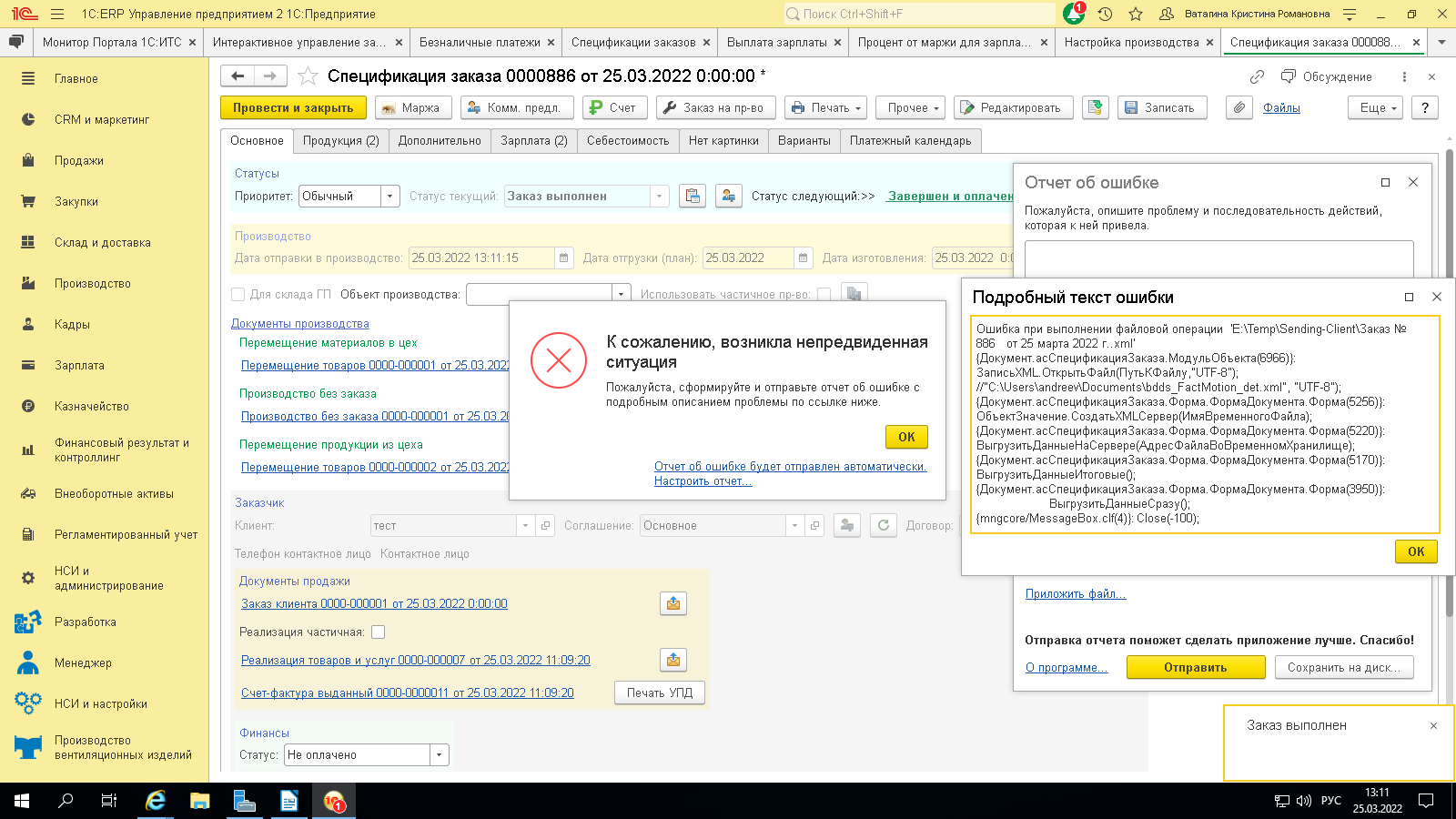This screenshot has height=819, width=1456.
Task: Open Настроить отчет link
Action: tap(703, 481)
